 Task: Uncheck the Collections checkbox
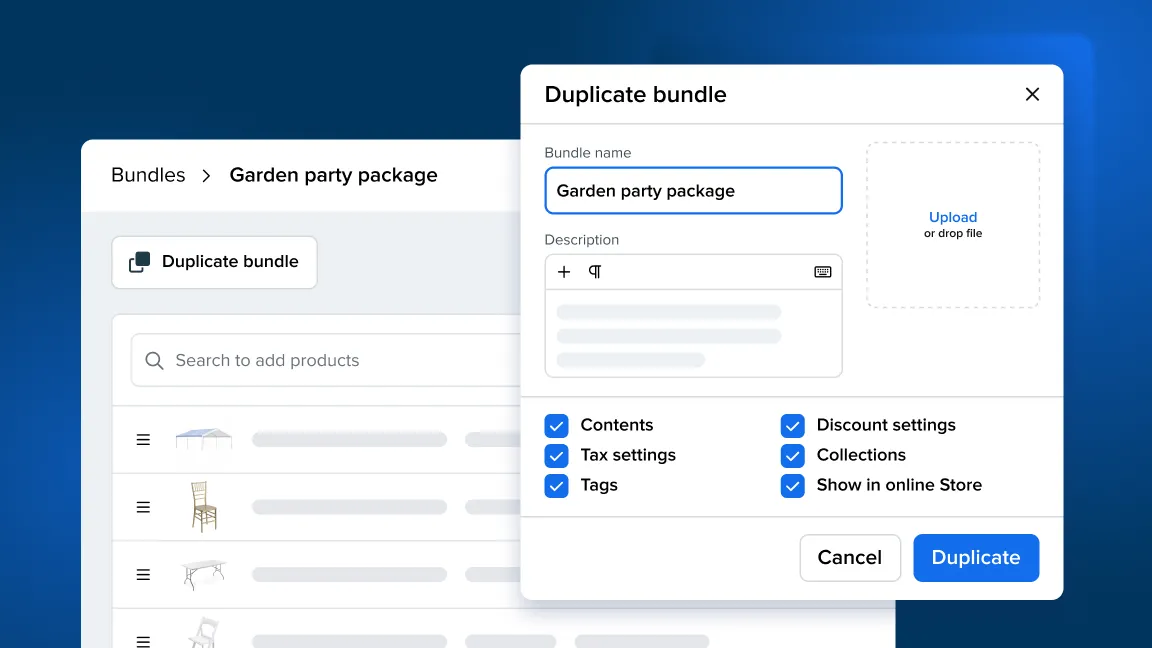792,456
